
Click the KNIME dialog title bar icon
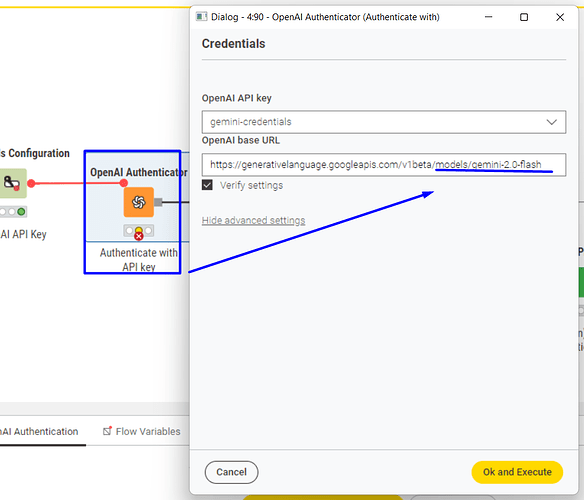coord(201,17)
